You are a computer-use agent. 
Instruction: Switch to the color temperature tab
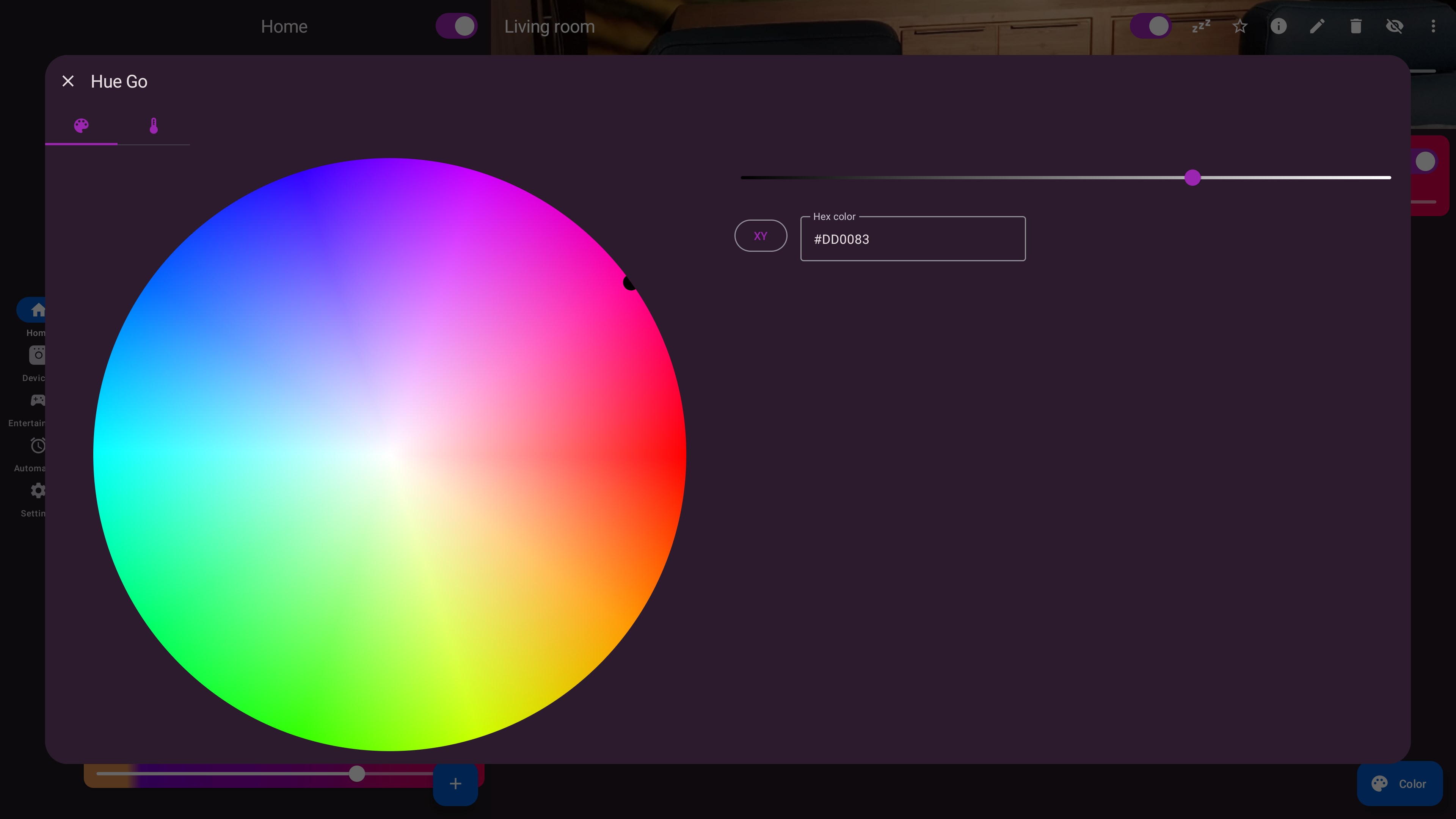(x=153, y=126)
